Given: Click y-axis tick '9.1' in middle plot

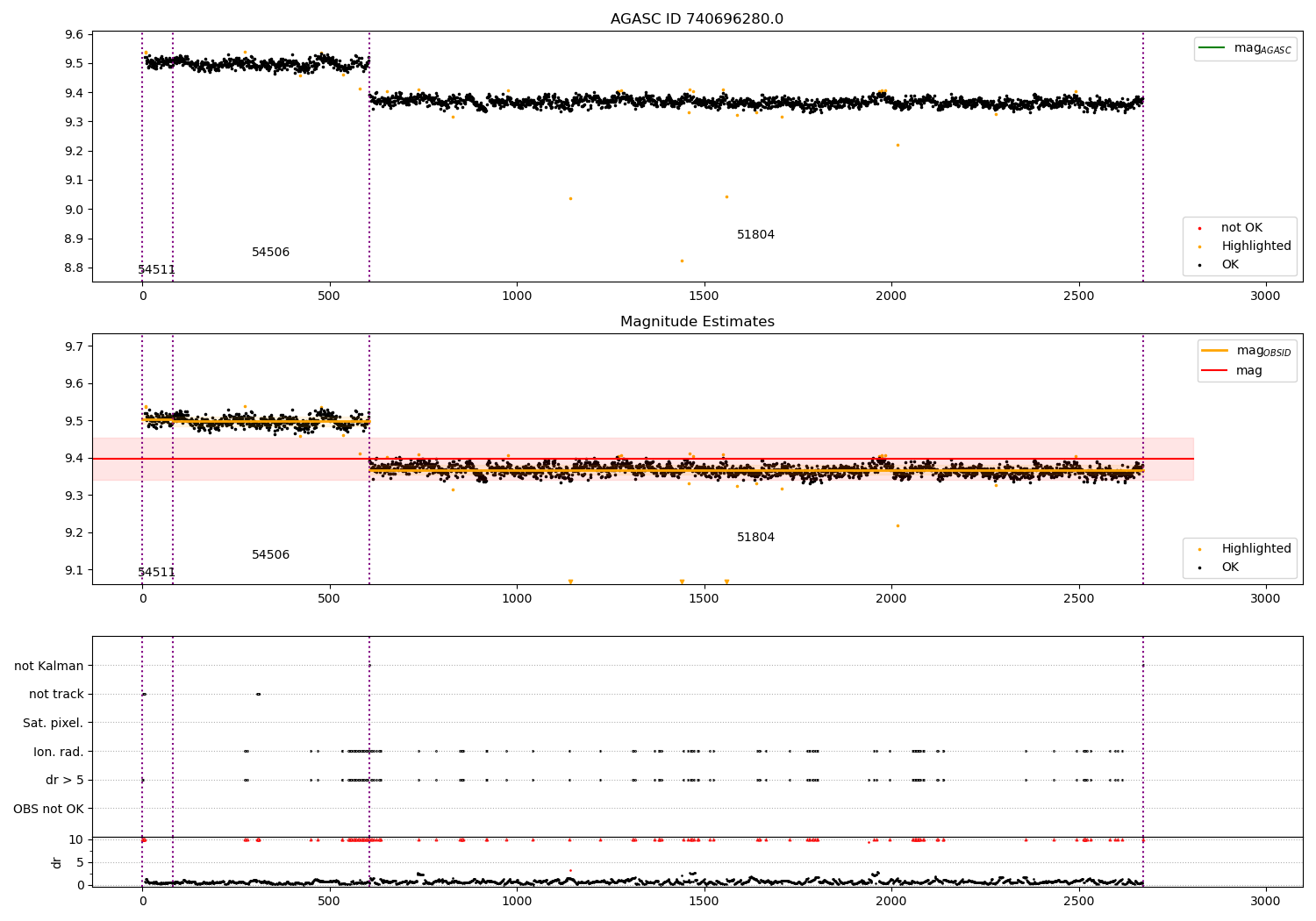Looking at the screenshot, I should (75, 570).
